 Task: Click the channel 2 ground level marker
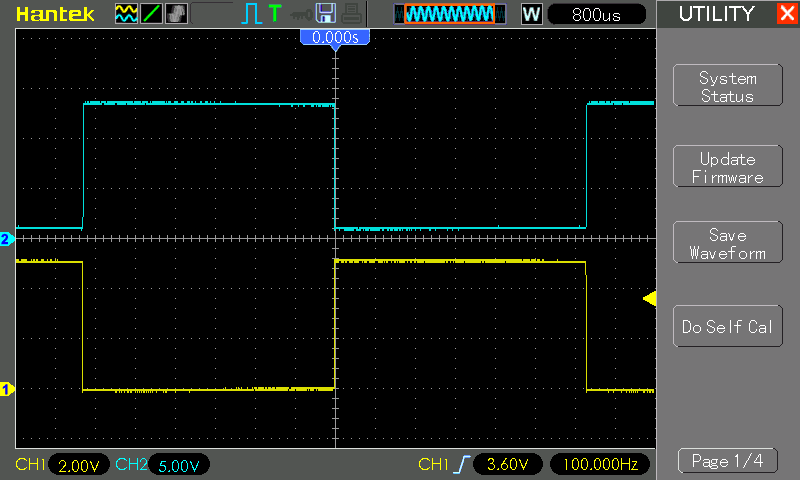point(7,239)
